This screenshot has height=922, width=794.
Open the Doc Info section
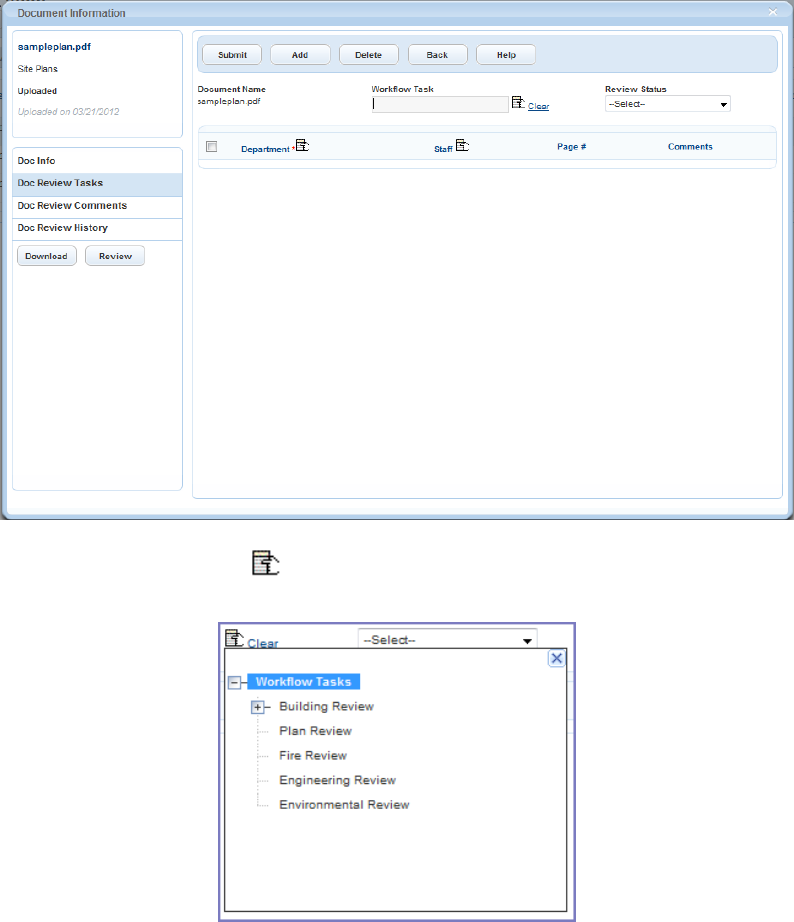97,161
